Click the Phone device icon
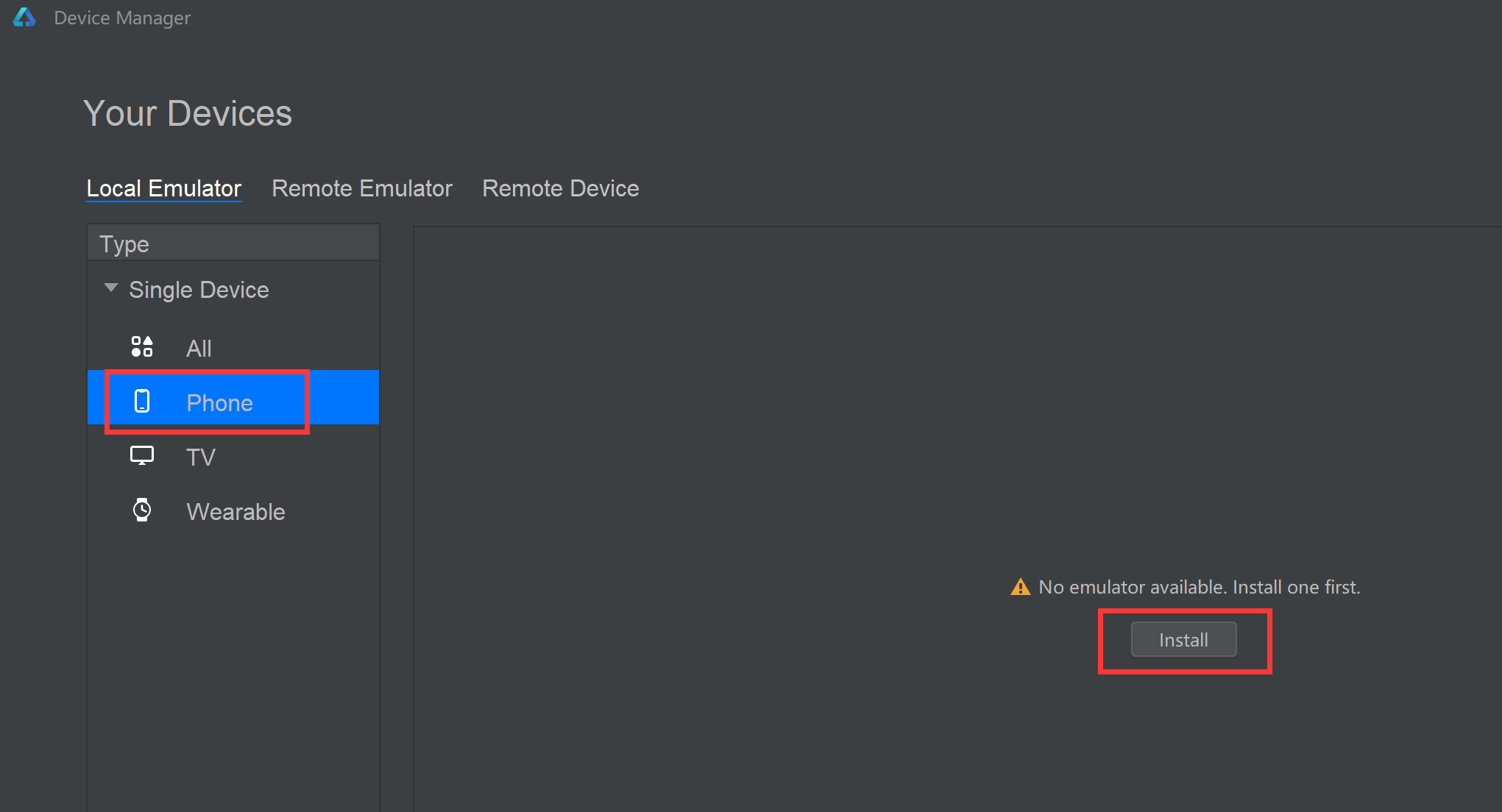Screen dimensions: 1502x812 pyautogui.click(x=142, y=402)
